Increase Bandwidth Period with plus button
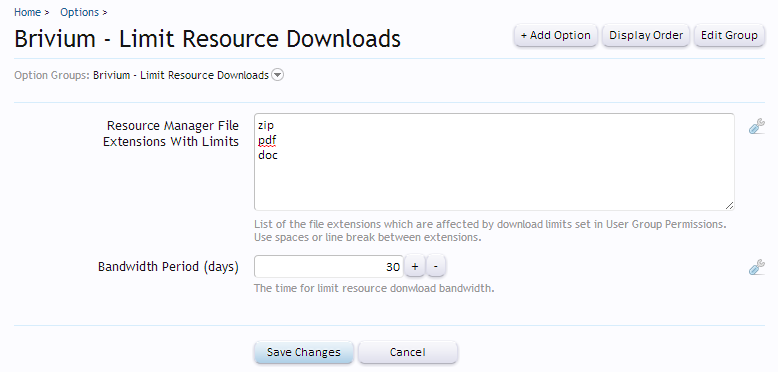The width and height of the screenshot is (778, 372). [415, 267]
